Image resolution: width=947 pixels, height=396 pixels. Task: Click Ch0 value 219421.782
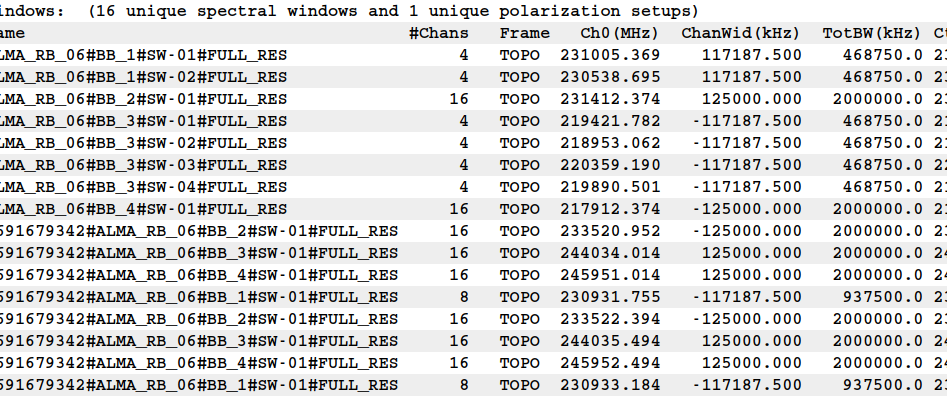[x=610, y=121]
